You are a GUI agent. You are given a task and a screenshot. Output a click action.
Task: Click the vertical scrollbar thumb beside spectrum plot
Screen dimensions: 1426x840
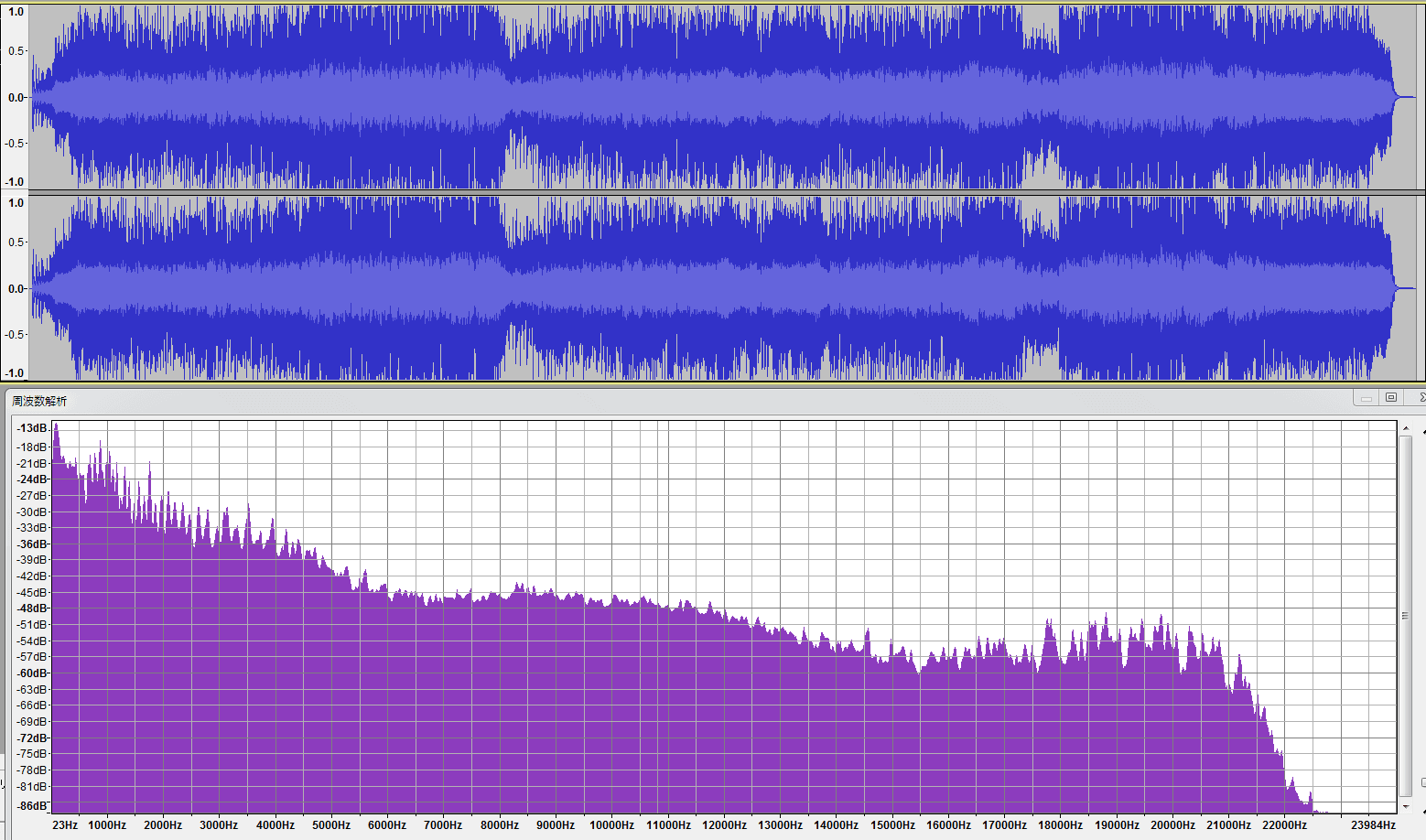(1406, 616)
